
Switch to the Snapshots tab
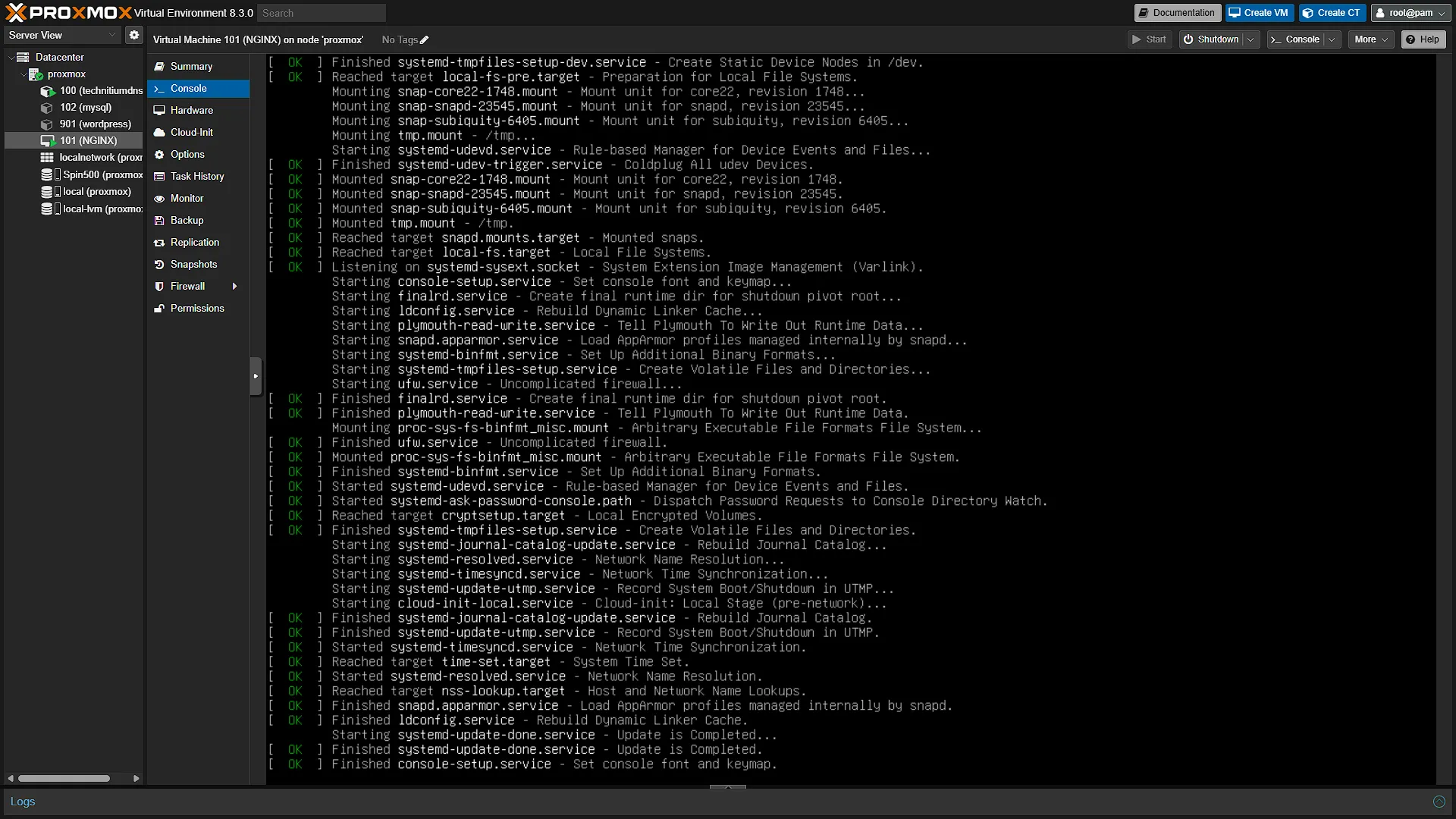click(198, 264)
